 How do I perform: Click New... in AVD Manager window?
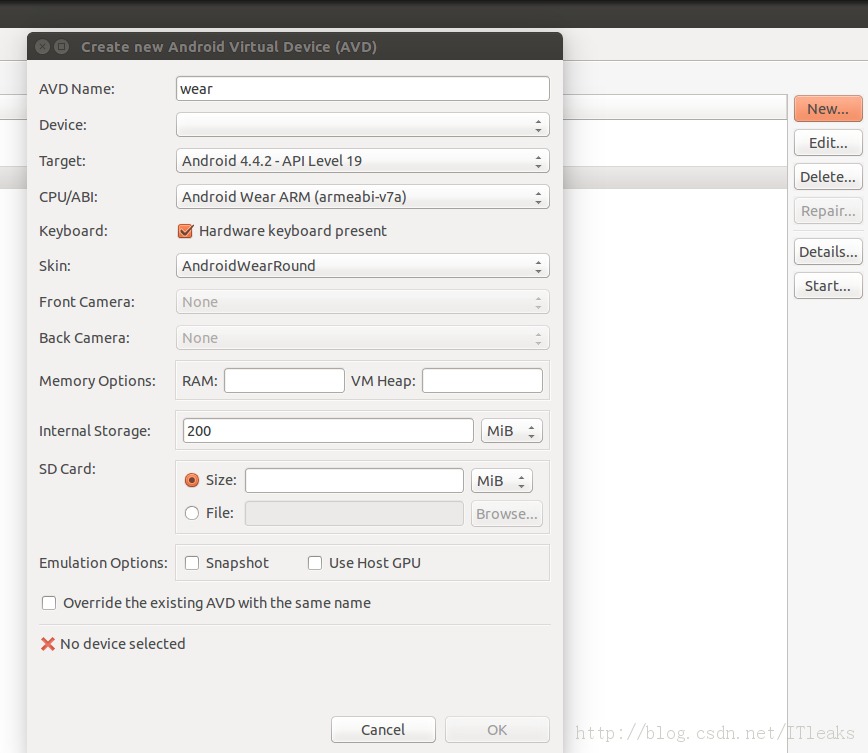pos(828,109)
